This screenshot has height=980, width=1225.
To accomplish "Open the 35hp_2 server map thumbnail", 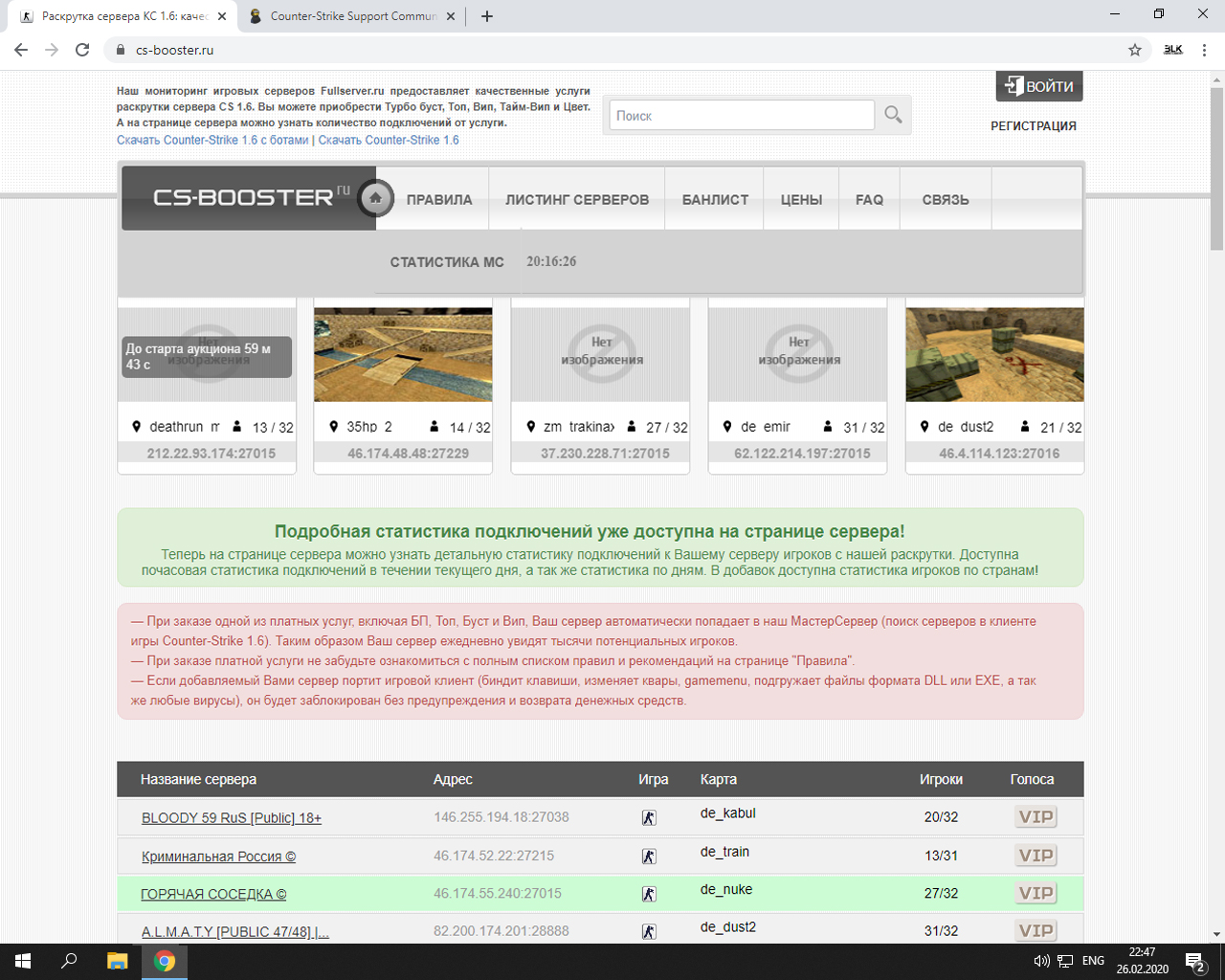I will (403, 354).
